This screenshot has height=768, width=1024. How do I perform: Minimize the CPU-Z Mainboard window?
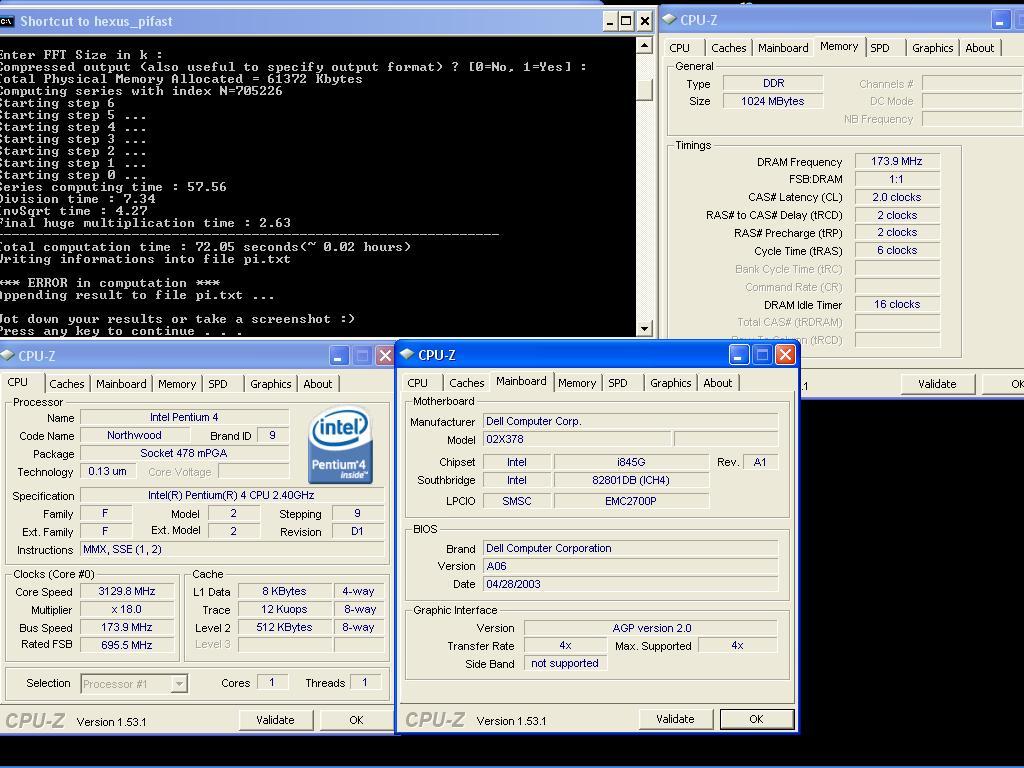tap(738, 355)
